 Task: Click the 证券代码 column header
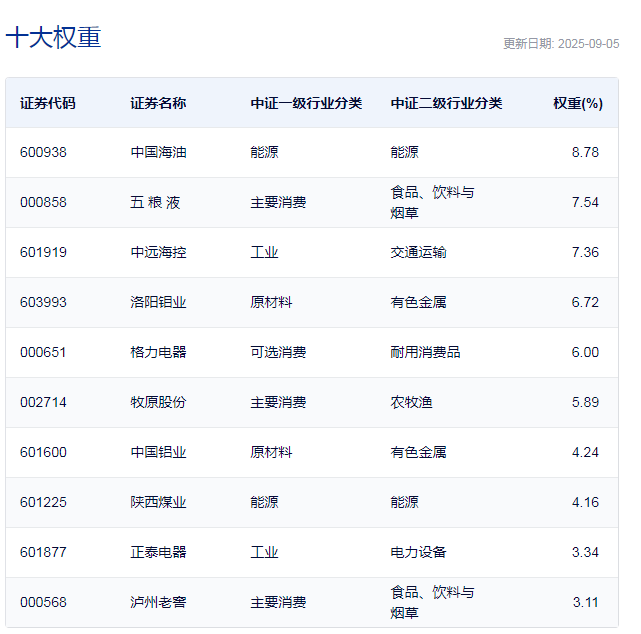pos(48,103)
